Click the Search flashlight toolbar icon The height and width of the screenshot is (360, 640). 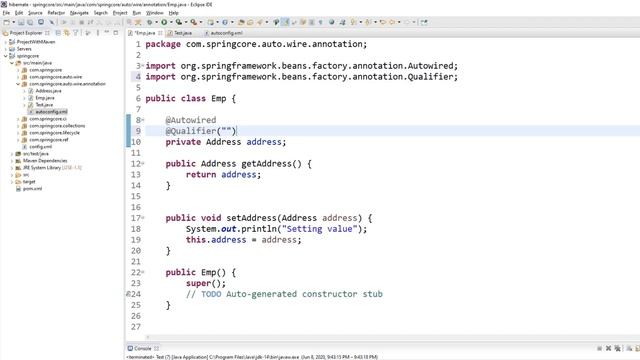point(260,22)
